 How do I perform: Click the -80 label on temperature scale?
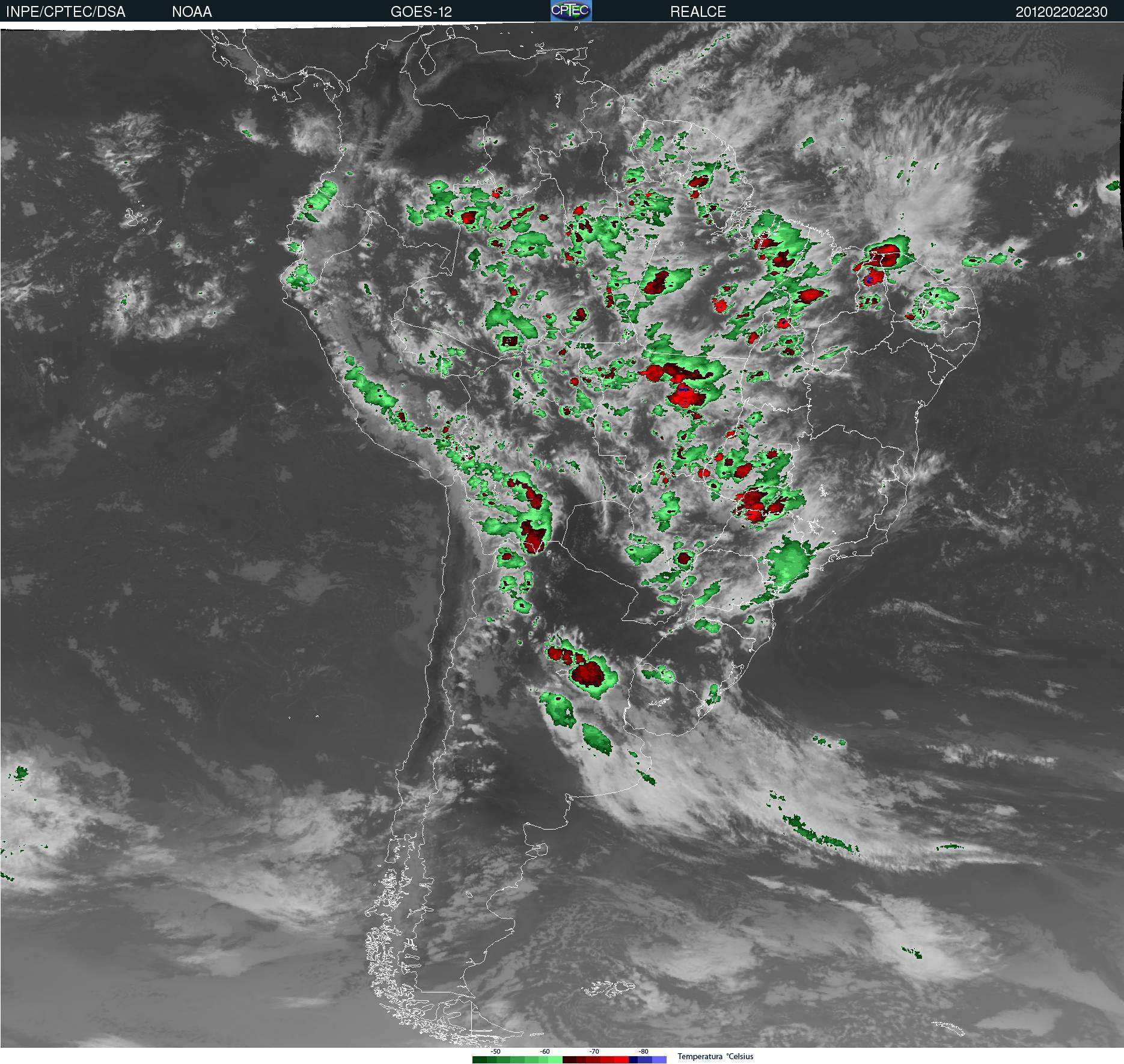point(643,1052)
